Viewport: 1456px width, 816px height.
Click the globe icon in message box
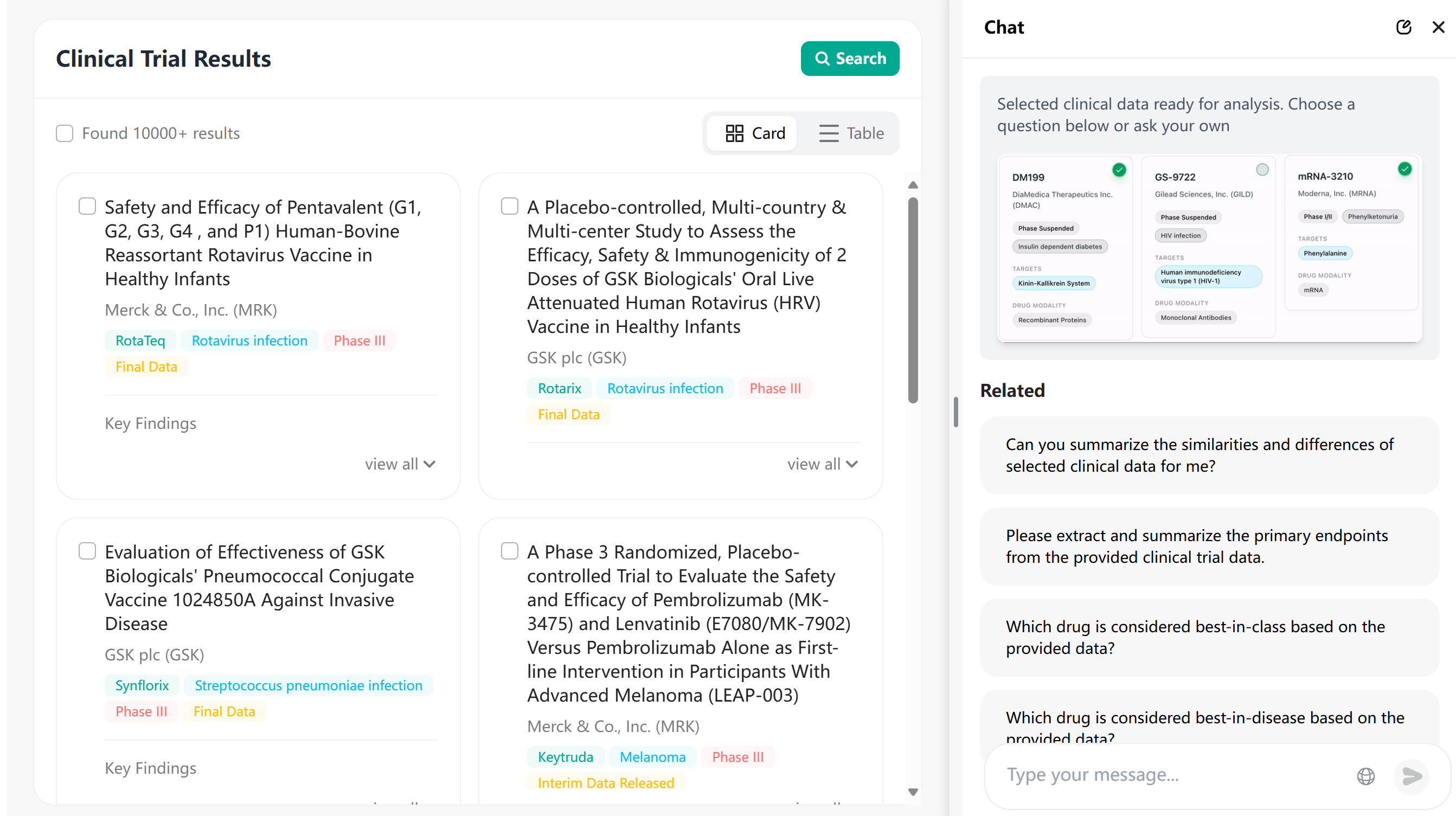[1365, 776]
